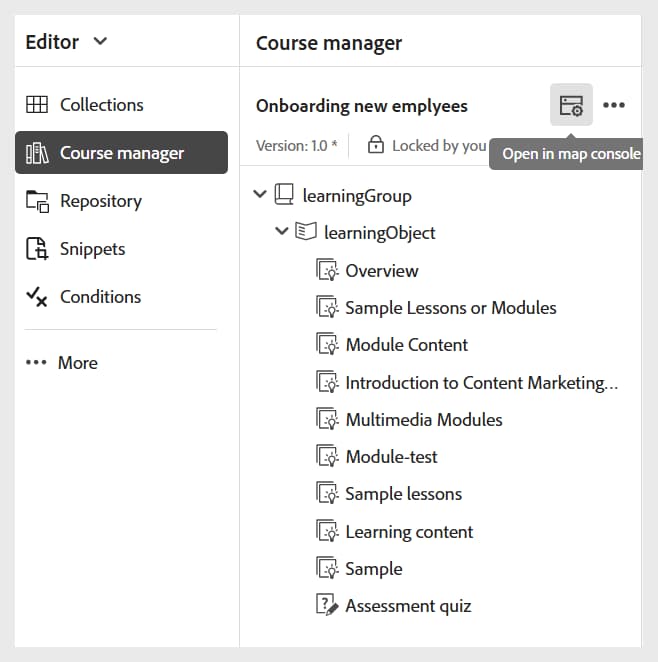Click the Collections grid icon
Image resolution: width=658 pixels, height=662 pixels.
point(37,105)
